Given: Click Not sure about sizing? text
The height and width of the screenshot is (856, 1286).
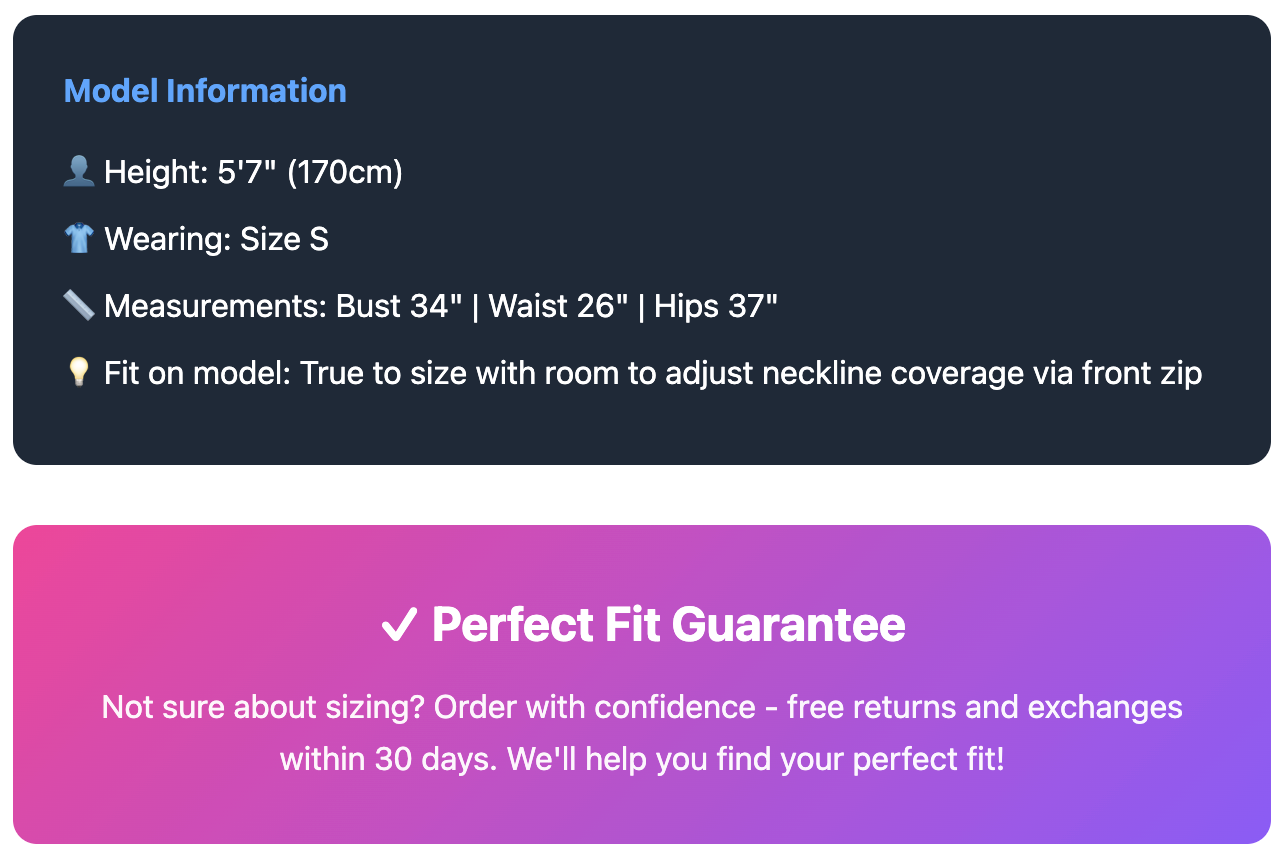Looking at the screenshot, I should pos(264,708).
